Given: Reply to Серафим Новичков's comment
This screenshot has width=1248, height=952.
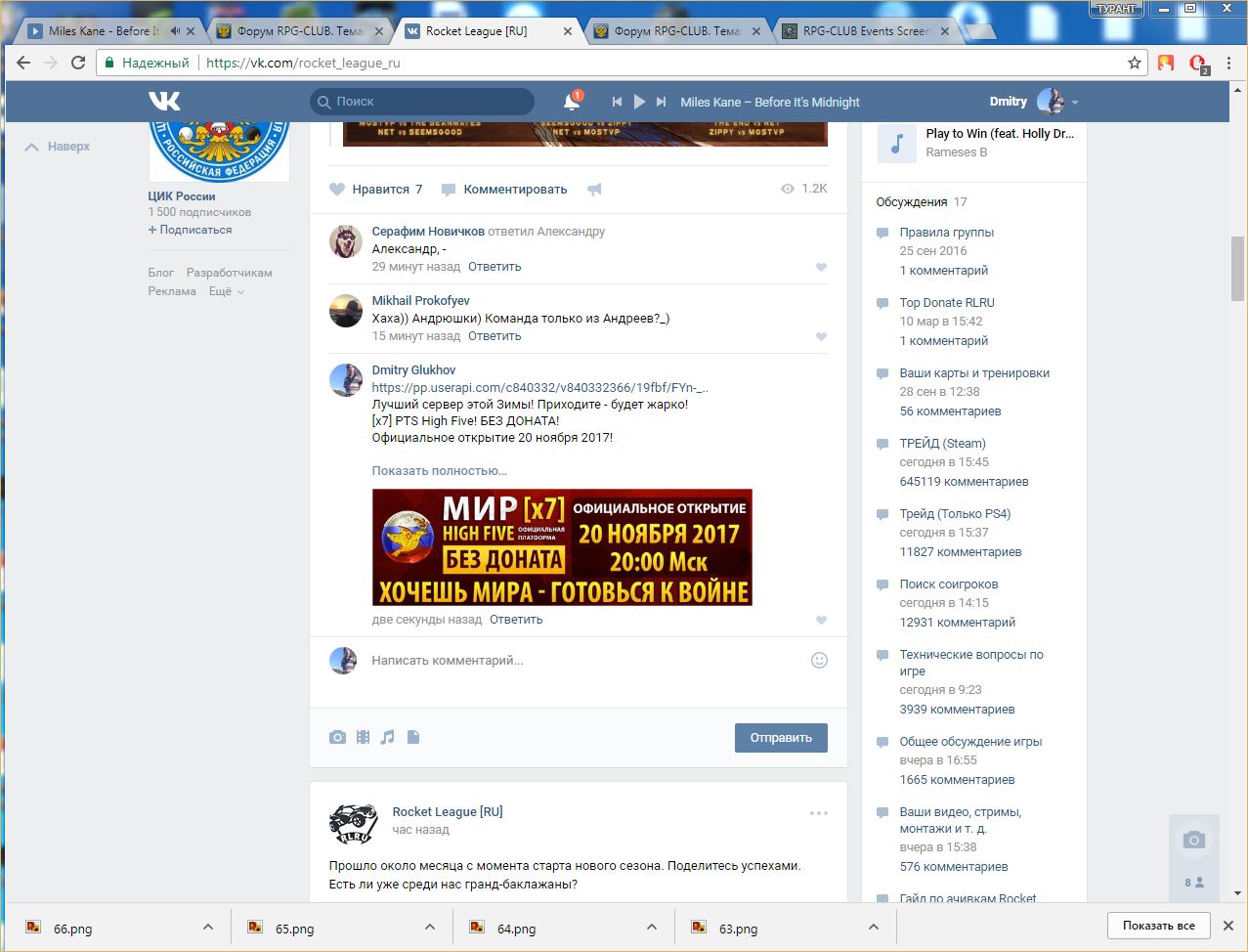Looking at the screenshot, I should click(x=495, y=267).
